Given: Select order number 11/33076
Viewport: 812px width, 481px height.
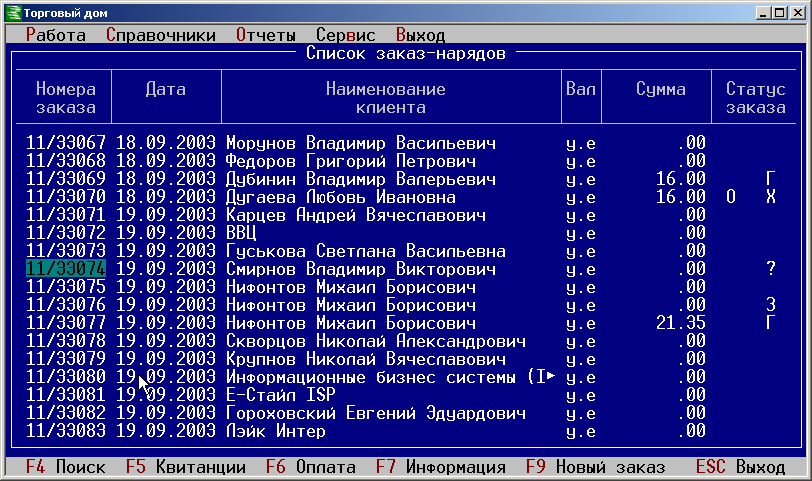Looking at the screenshot, I should point(66,304).
